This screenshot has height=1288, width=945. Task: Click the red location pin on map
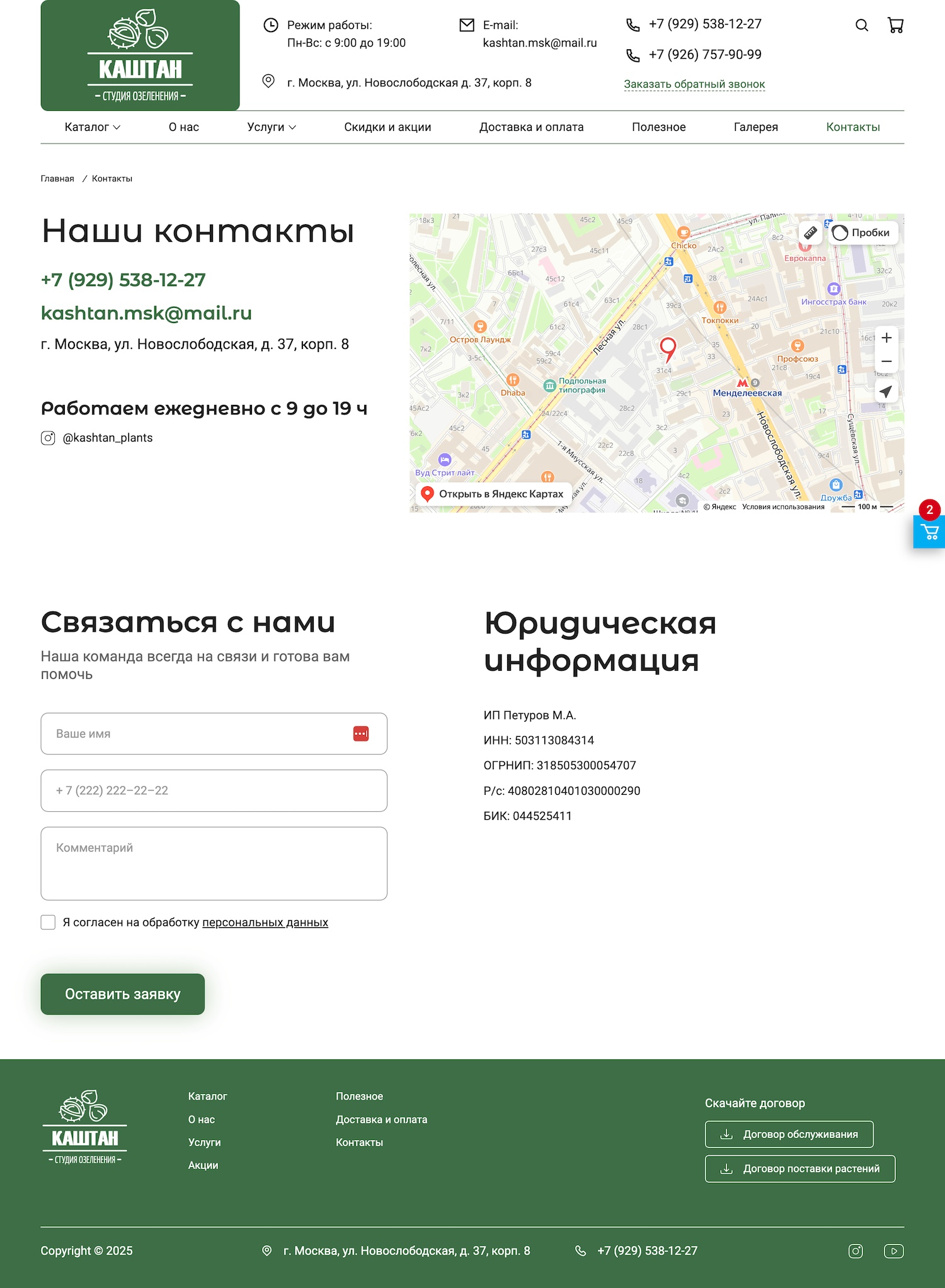point(668,349)
